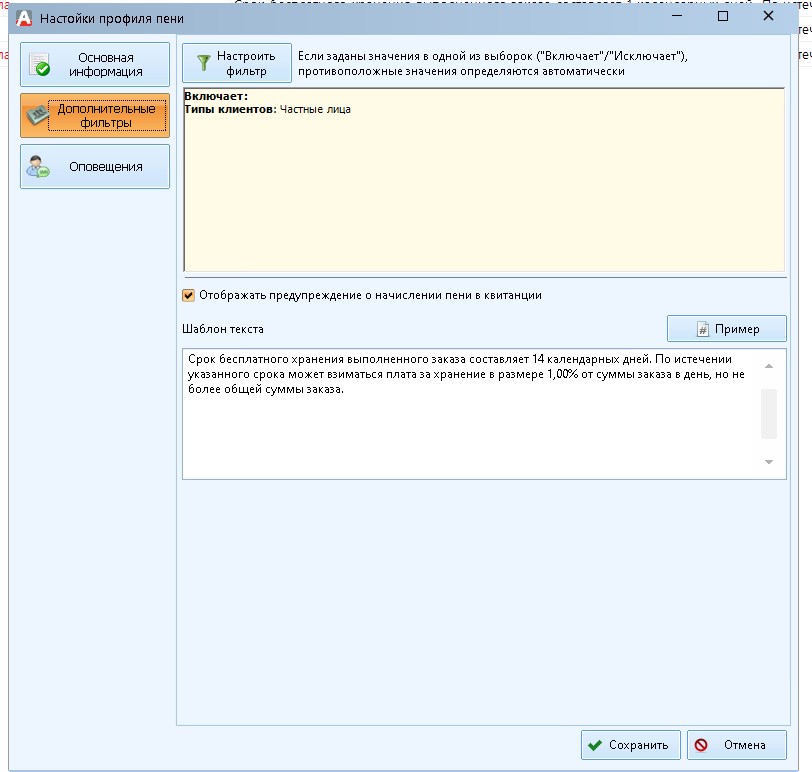
Task: Click the red prohibition icon on Отмена
Action: (x=702, y=745)
